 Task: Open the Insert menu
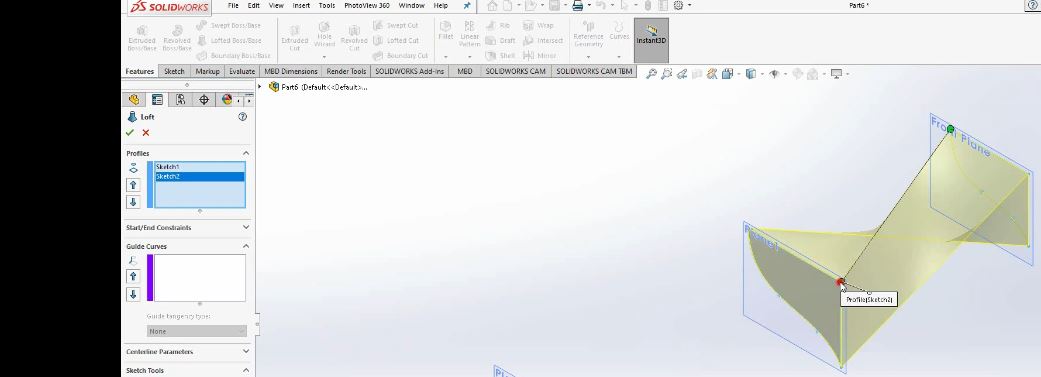pos(301,5)
